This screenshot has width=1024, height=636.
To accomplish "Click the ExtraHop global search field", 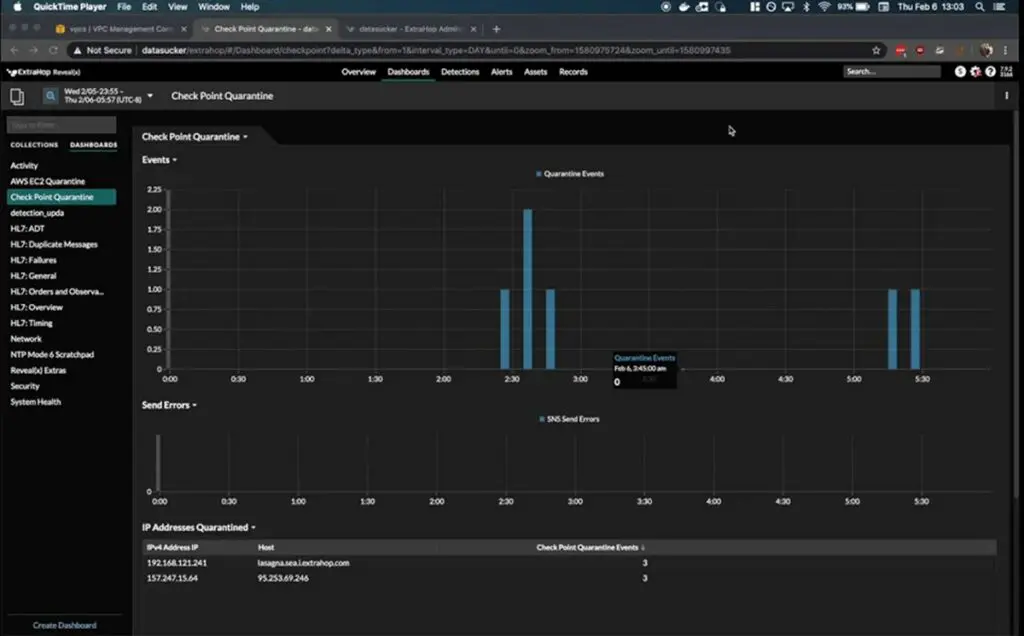I will [891, 72].
